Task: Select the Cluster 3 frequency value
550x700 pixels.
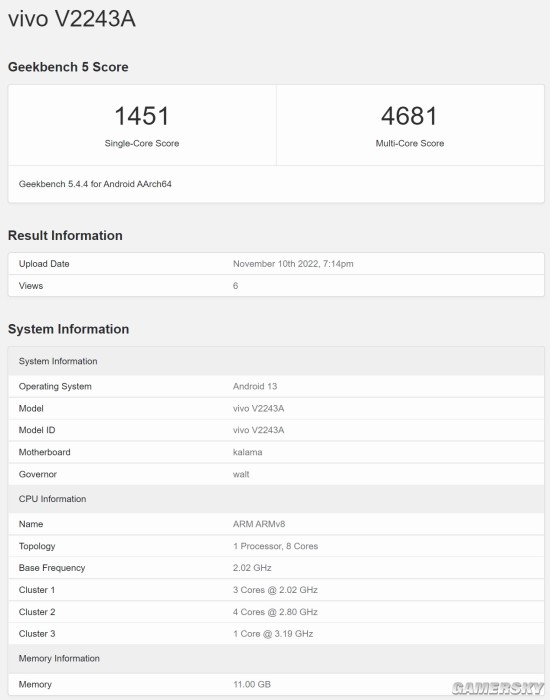Action: point(273,633)
